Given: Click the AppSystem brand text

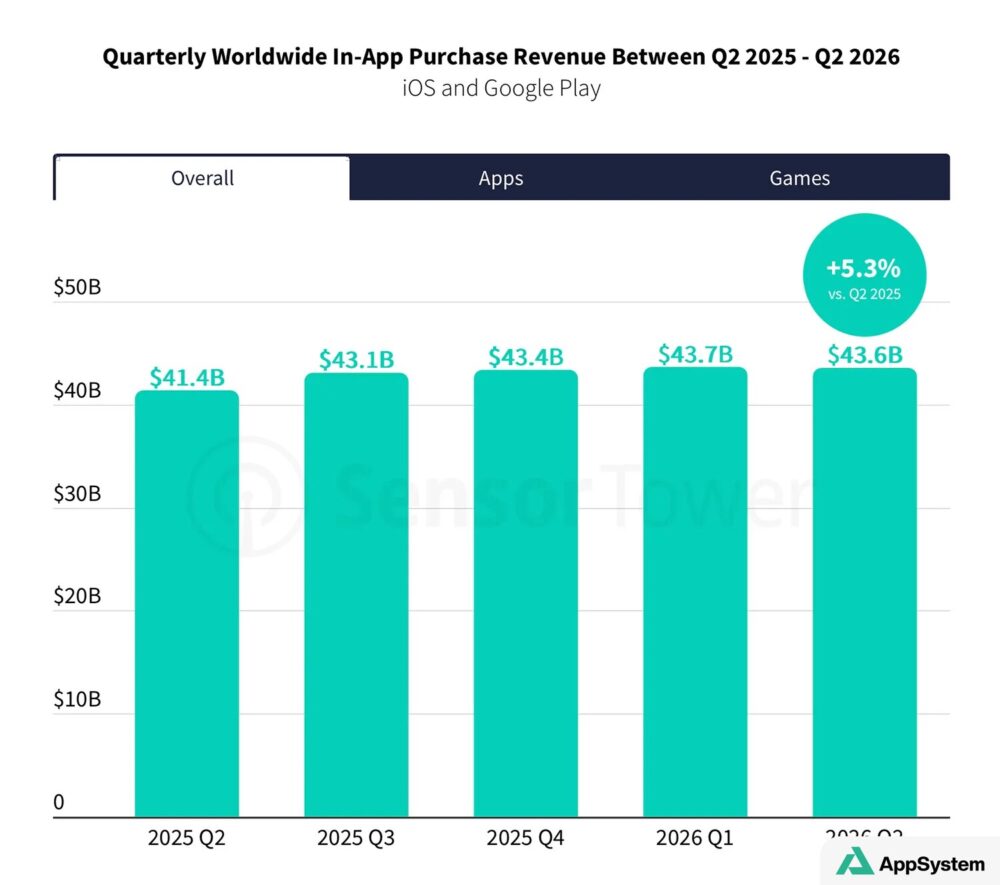Looking at the screenshot, I should coord(932,865).
